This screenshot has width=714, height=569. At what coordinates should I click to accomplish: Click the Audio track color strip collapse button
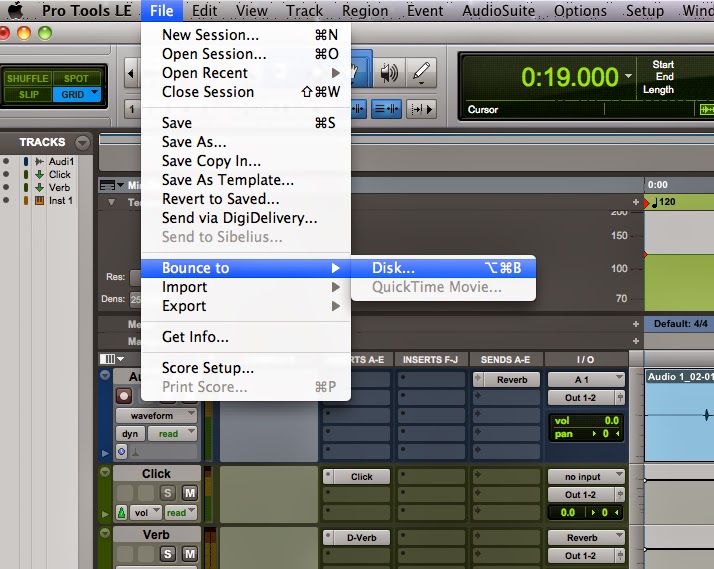point(105,375)
